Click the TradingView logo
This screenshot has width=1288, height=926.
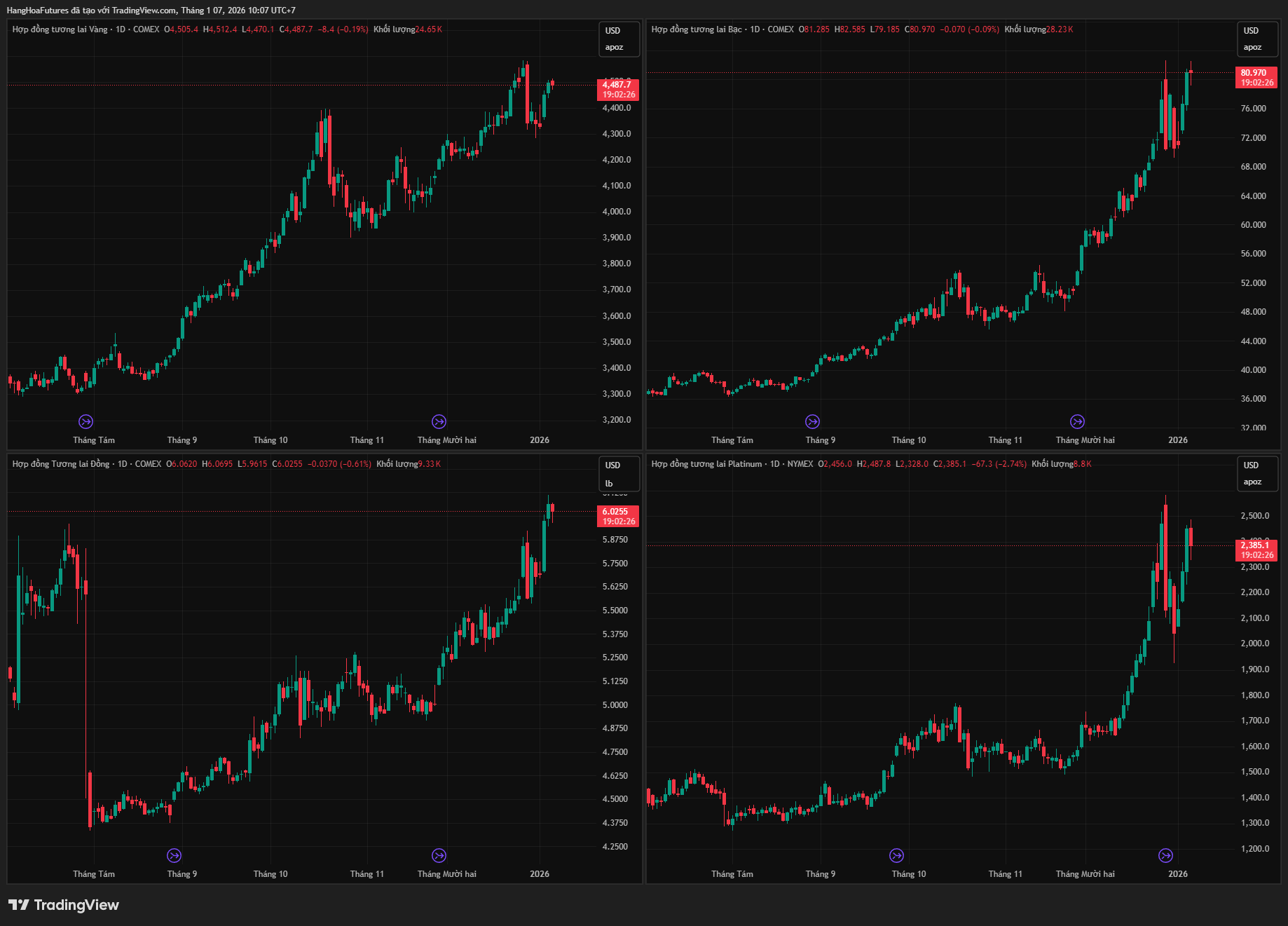[64, 905]
